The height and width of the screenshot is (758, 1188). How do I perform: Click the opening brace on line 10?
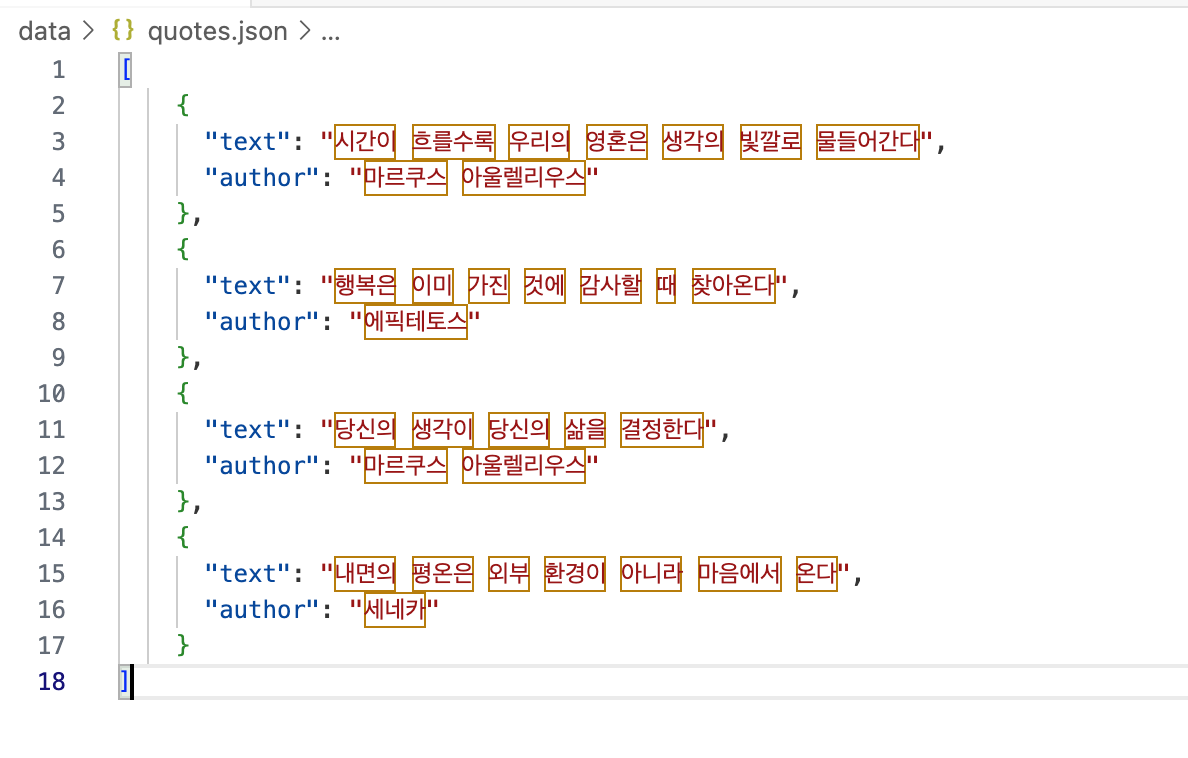coord(183,393)
